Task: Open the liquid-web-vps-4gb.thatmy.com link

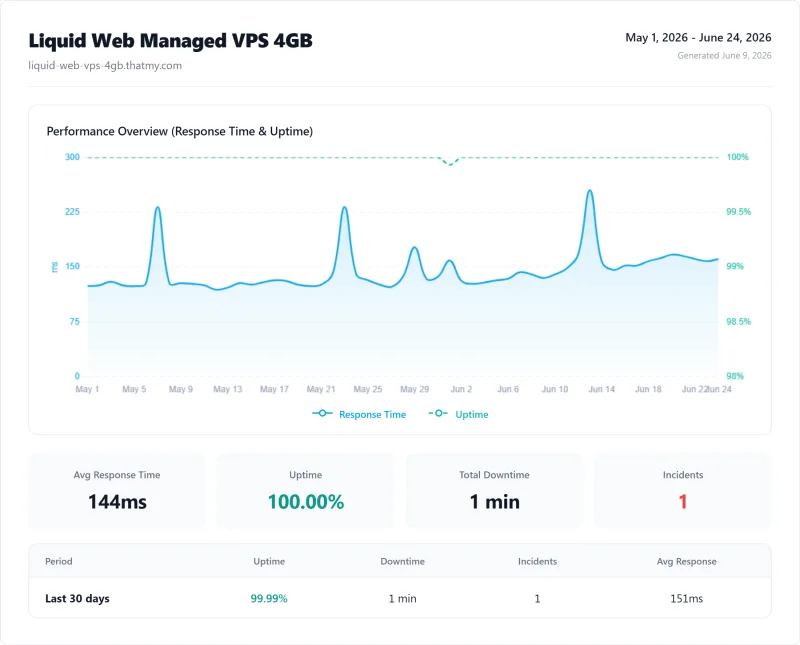Action: point(105,65)
